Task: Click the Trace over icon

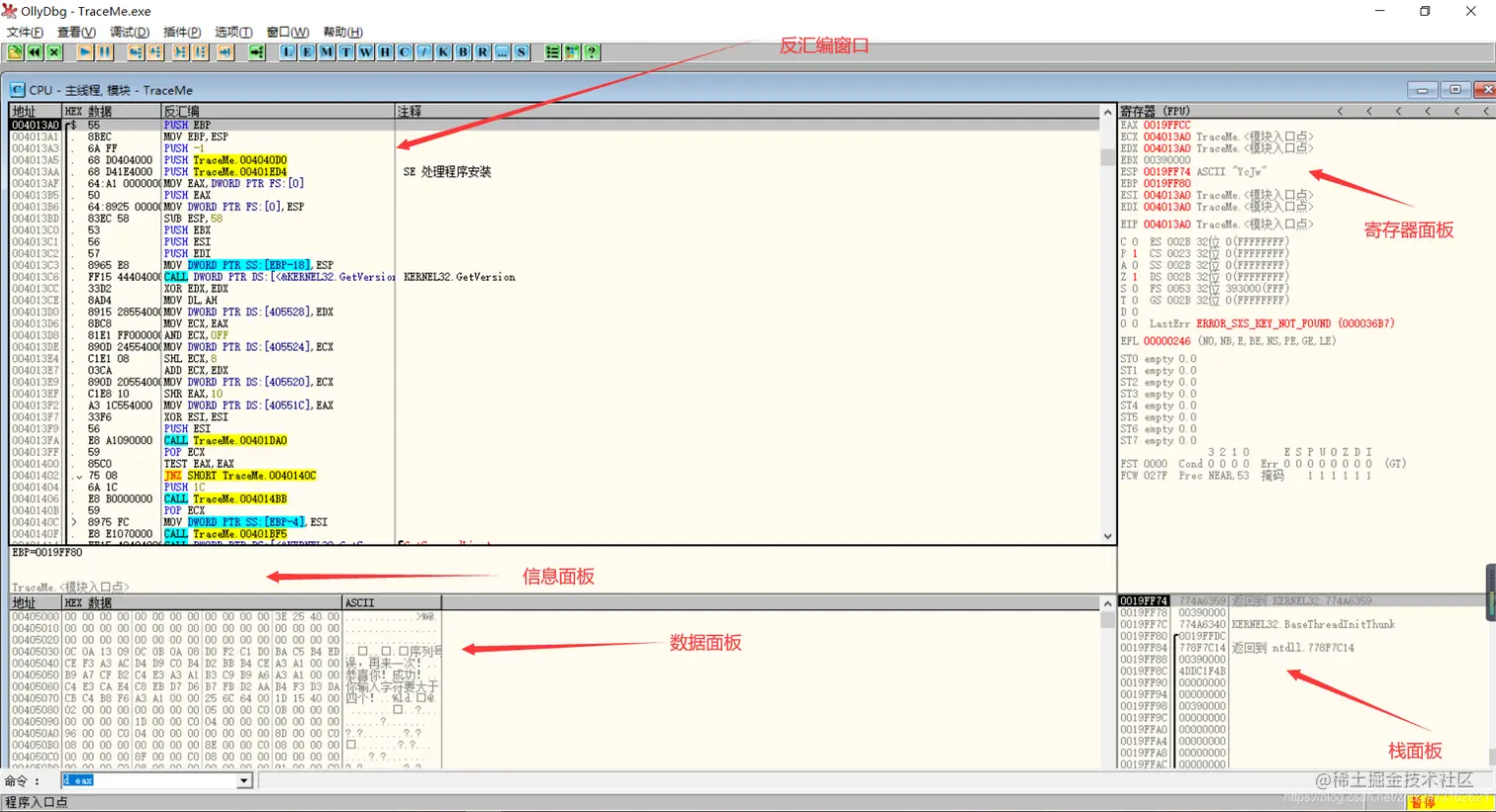Action: click(200, 52)
